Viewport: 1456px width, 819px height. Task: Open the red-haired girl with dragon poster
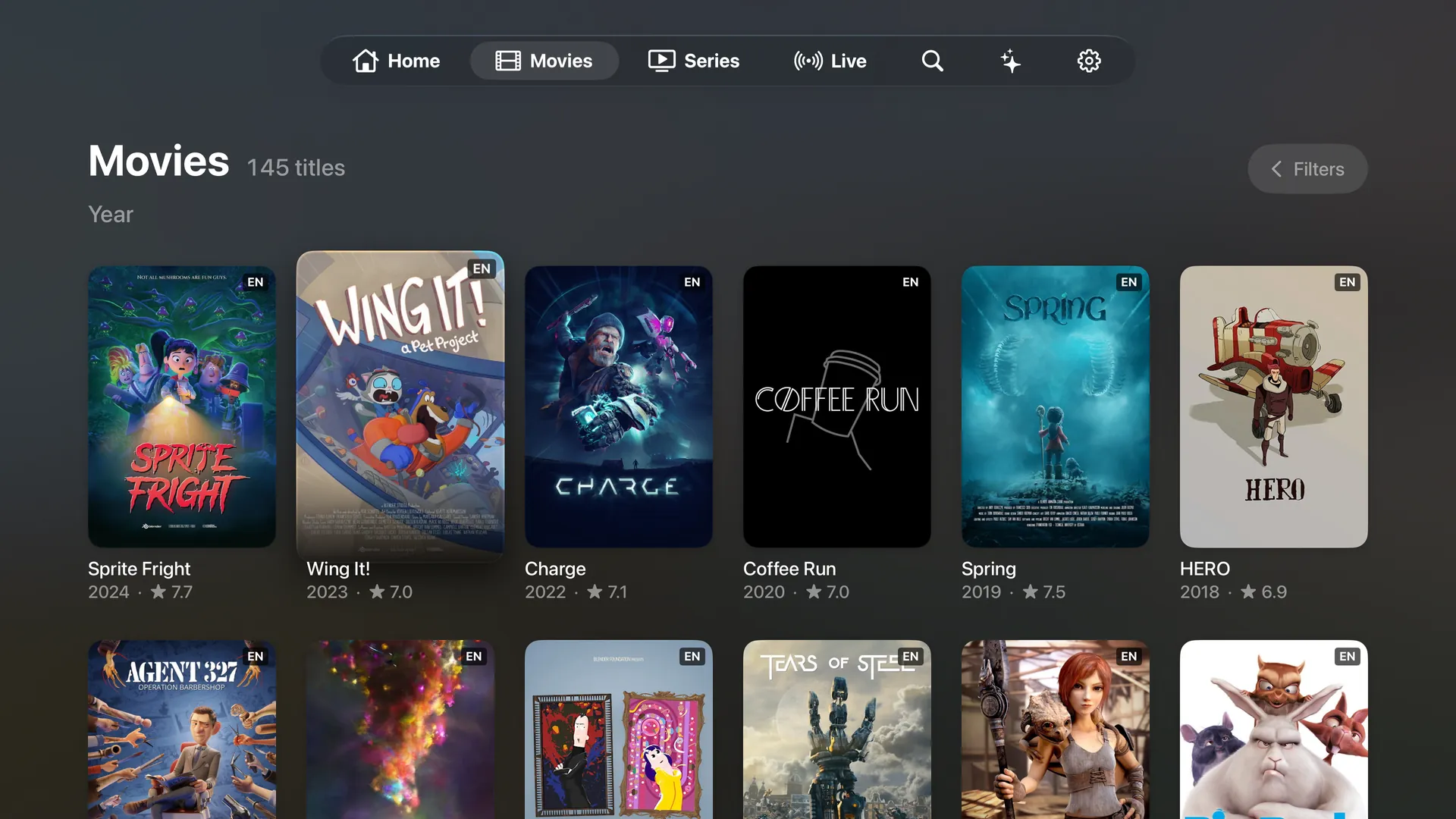1056,730
